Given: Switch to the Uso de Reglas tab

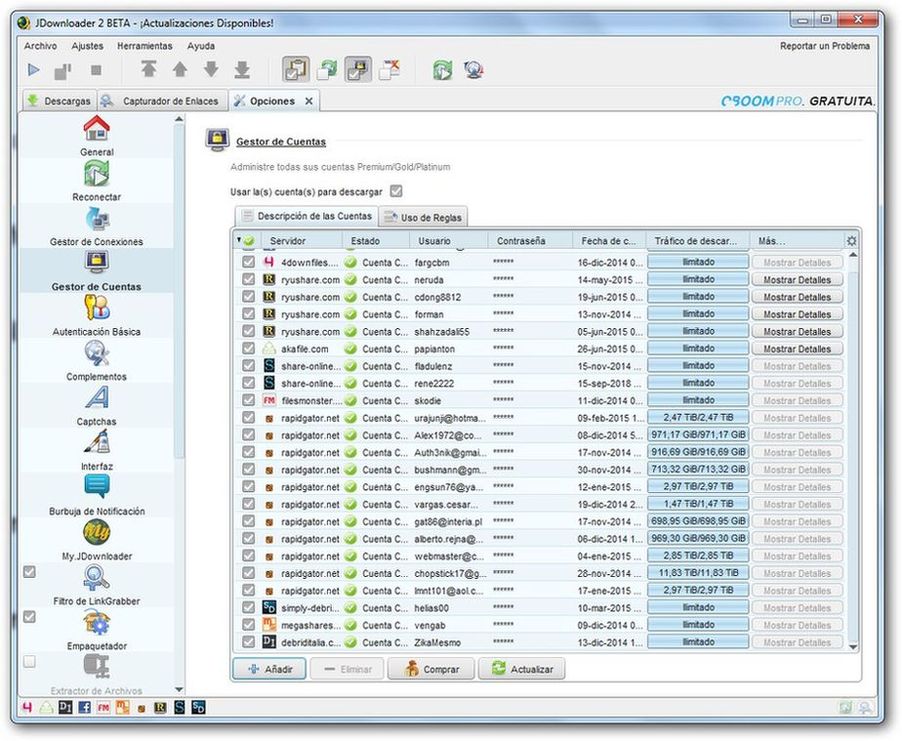Looking at the screenshot, I should coord(423,217).
